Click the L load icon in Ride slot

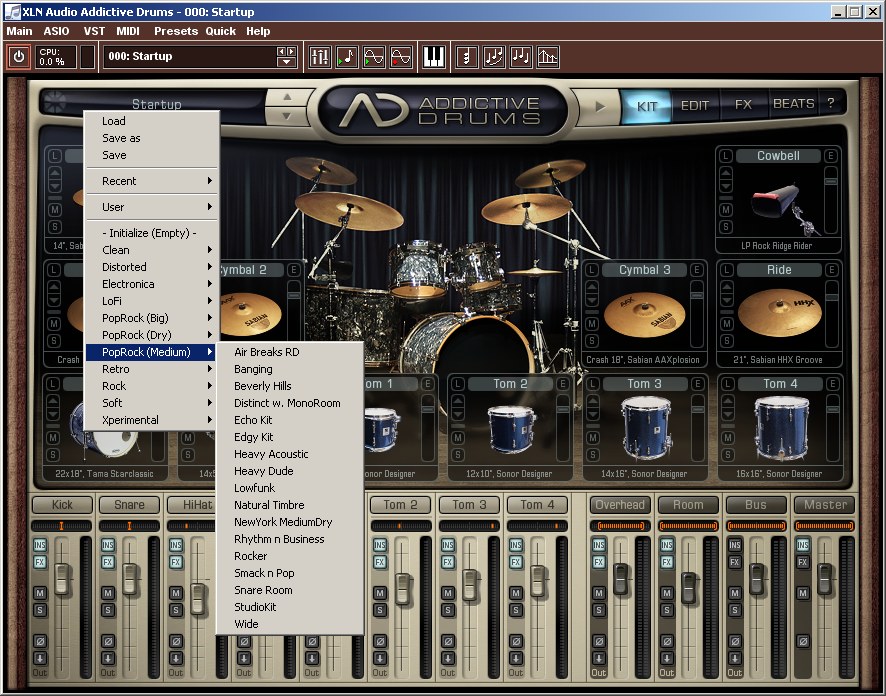(x=727, y=270)
